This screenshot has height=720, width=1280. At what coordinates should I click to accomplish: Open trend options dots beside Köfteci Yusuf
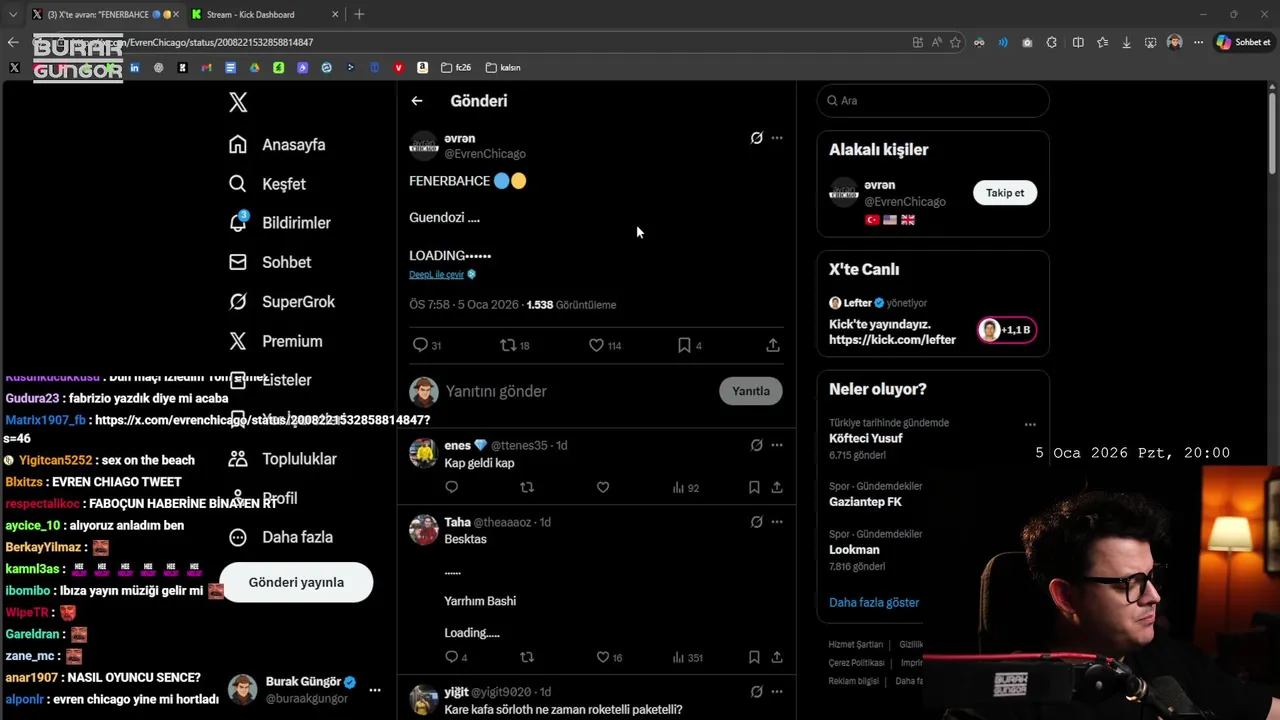(1030, 424)
